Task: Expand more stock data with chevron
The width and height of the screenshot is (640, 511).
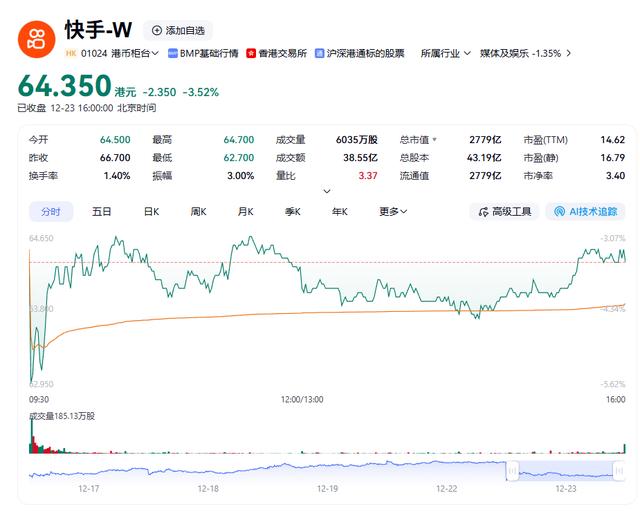Action: [327, 191]
